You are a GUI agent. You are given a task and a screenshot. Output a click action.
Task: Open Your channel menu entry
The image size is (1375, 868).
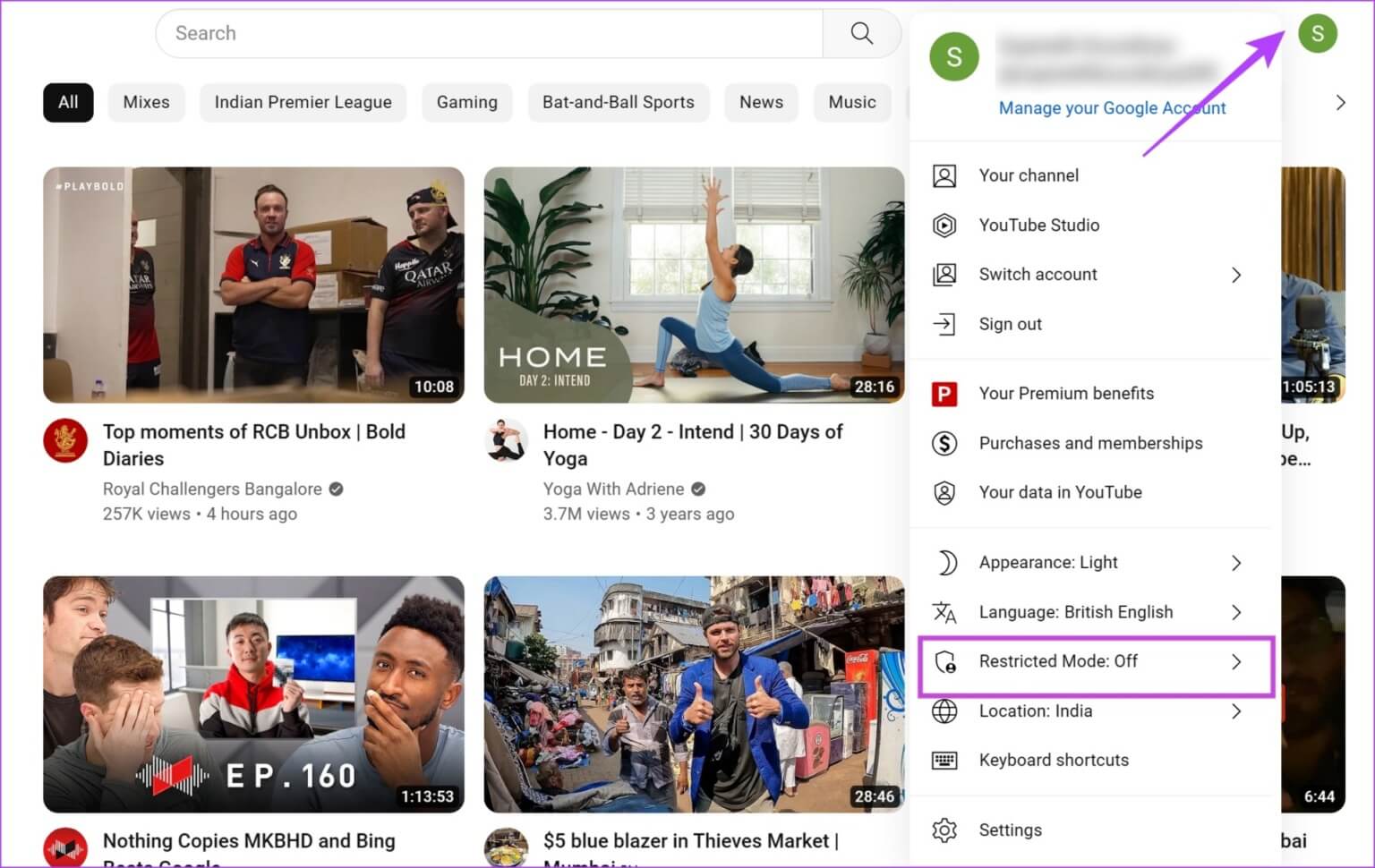[1095, 175]
